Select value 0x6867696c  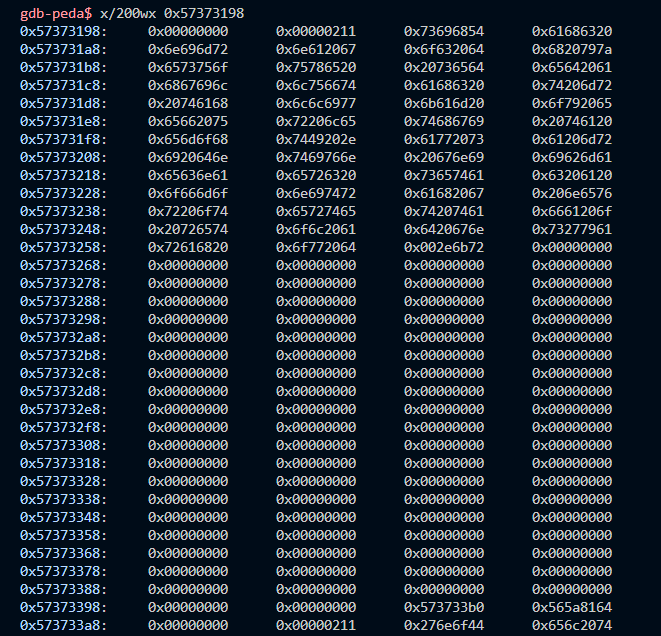point(188,86)
